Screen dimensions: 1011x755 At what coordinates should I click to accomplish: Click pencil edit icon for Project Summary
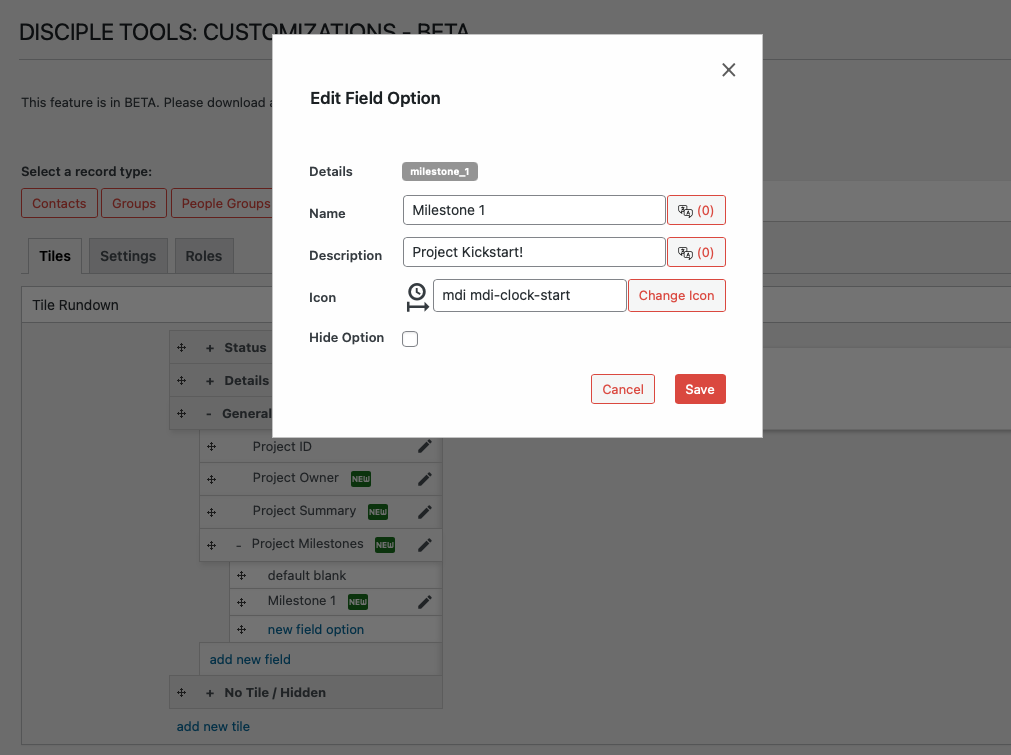coord(425,512)
